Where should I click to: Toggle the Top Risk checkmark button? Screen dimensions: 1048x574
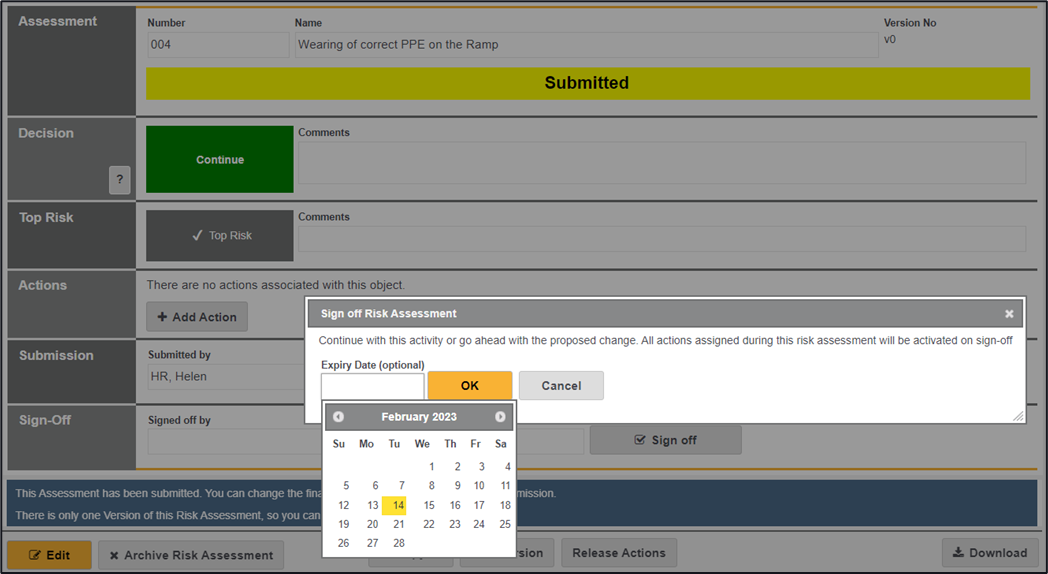point(220,236)
